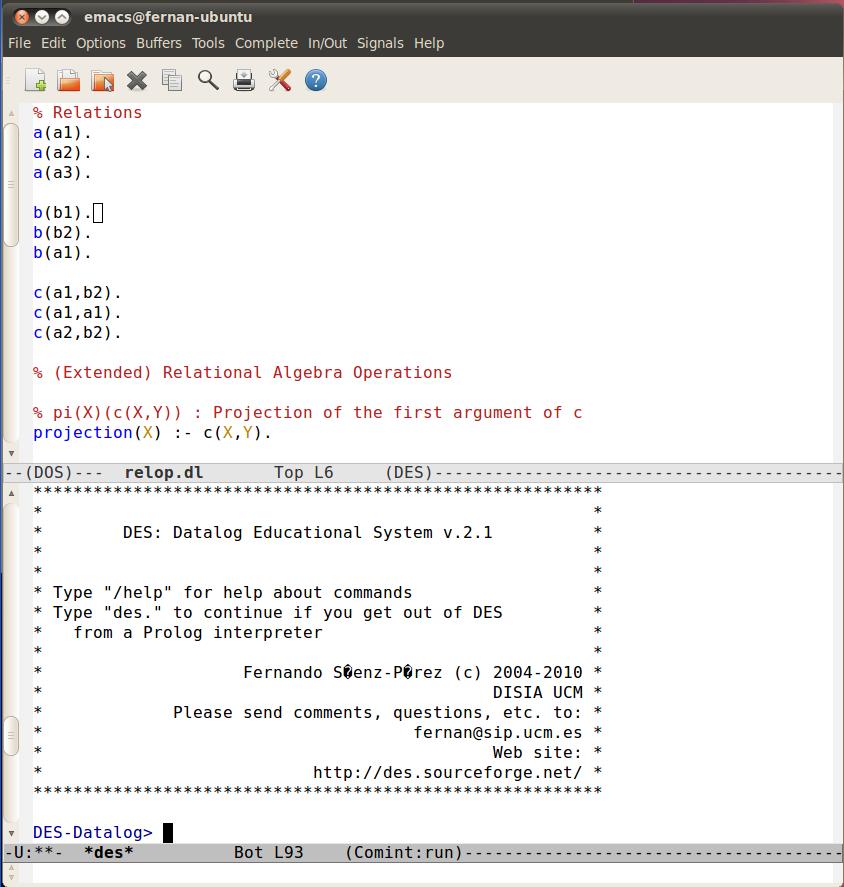
Task: Click the fact line "b(a1)."
Action: tap(62, 253)
